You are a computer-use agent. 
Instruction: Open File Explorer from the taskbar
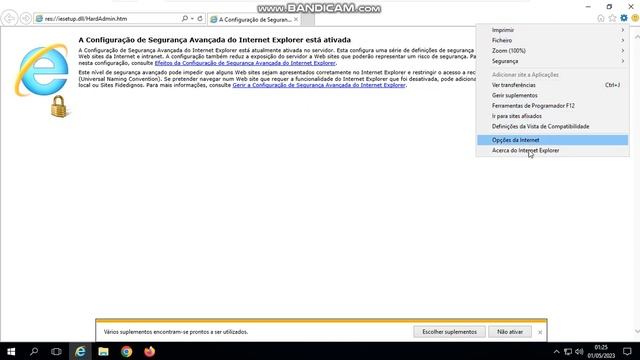pos(103,351)
